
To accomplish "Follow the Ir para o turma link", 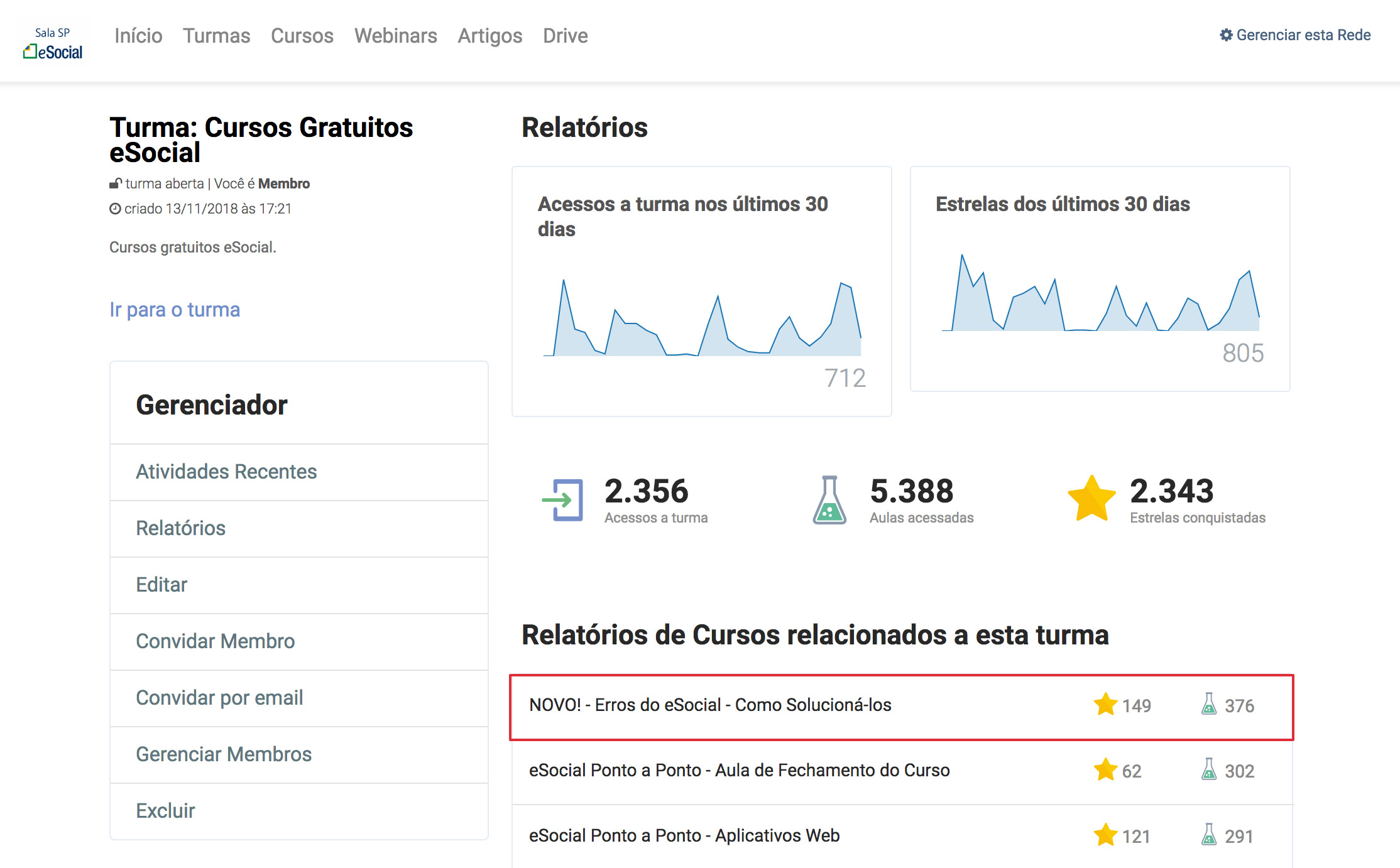I will coord(175,310).
